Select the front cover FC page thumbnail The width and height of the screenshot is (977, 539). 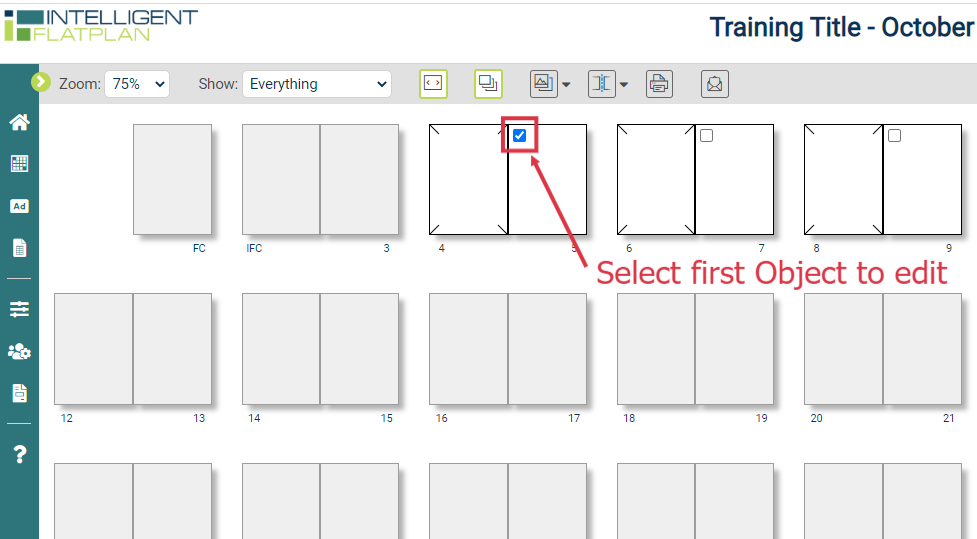[172, 179]
